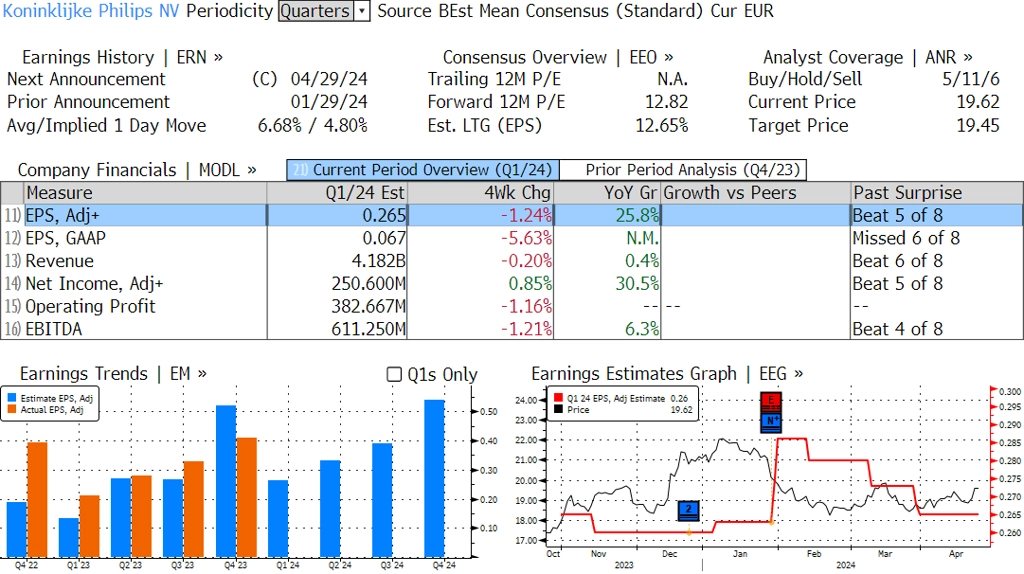
Task: Click the Growth vs Peers column header
Action: coord(756,193)
